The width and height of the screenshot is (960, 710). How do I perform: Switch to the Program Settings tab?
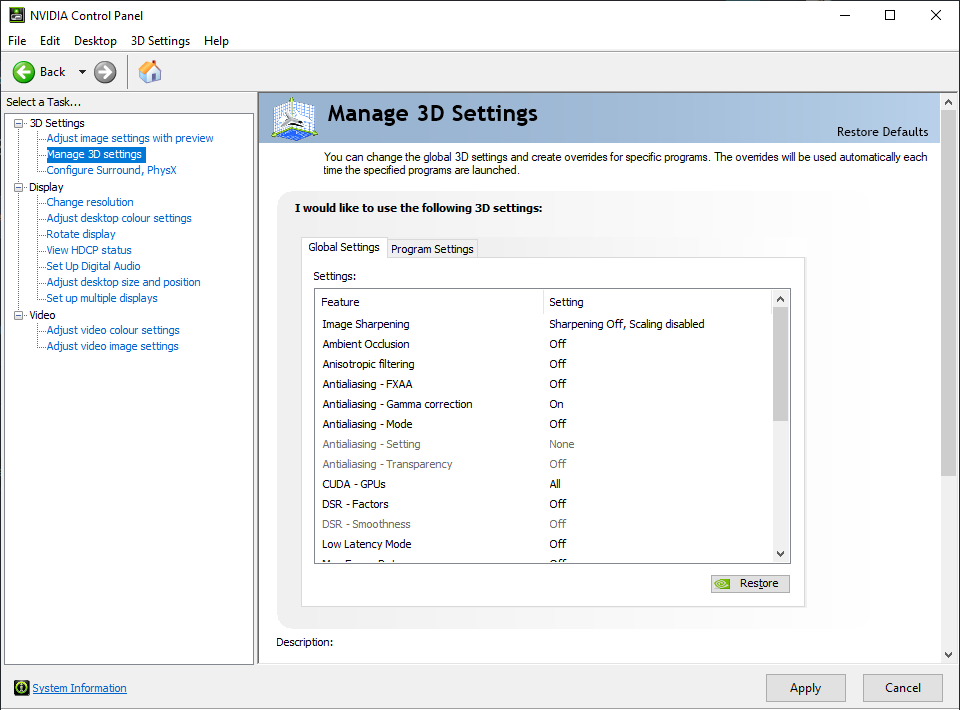pyautogui.click(x=432, y=249)
